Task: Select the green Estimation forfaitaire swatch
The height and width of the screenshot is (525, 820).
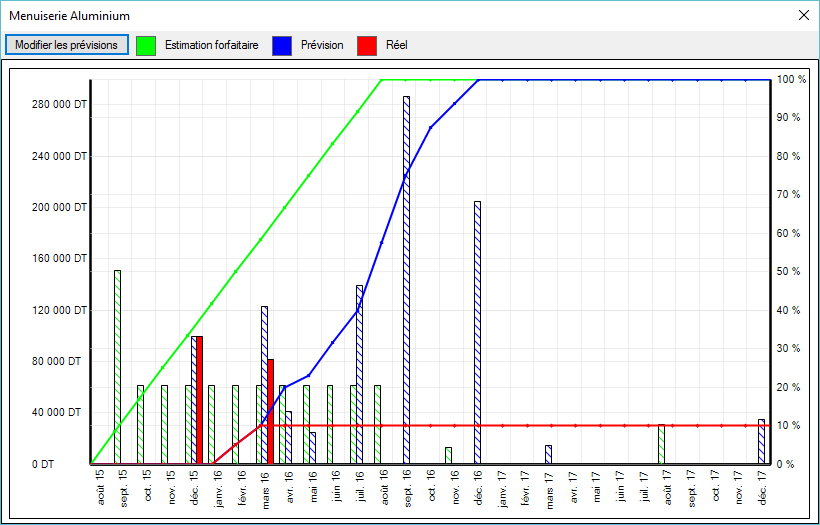Action: click(147, 45)
